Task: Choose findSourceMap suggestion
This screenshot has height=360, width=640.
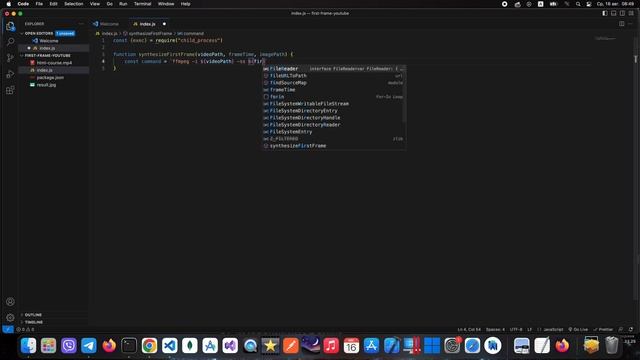Action: pos(334,83)
